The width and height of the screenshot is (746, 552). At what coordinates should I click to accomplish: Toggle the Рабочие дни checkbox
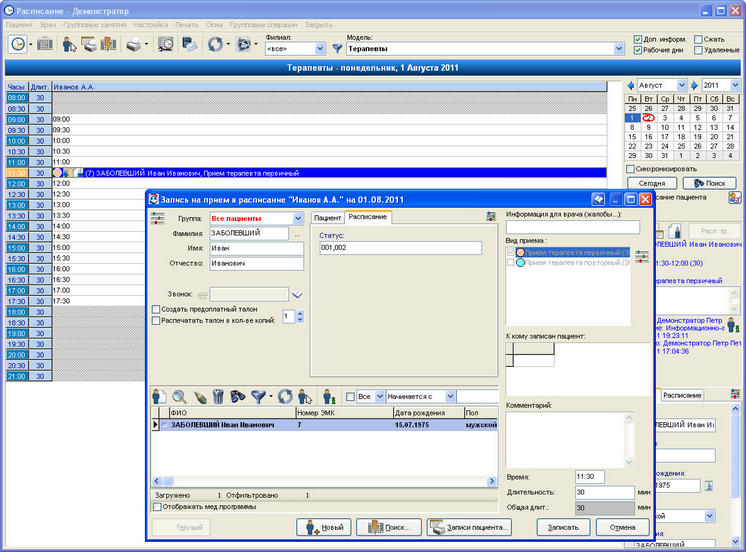[x=638, y=50]
